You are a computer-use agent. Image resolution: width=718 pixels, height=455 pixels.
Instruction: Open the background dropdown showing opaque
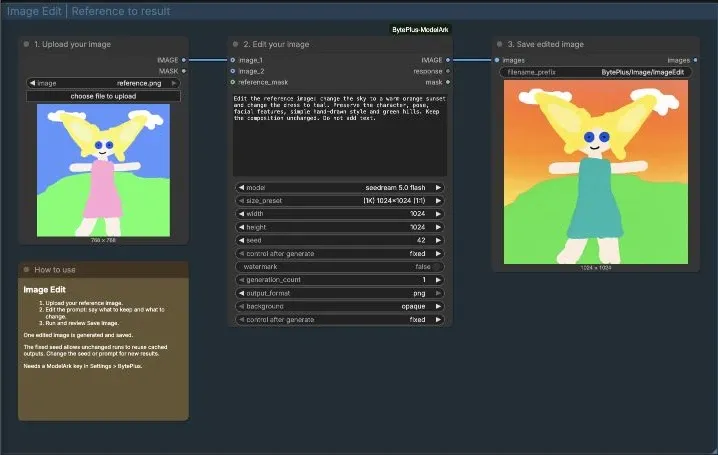(x=340, y=306)
